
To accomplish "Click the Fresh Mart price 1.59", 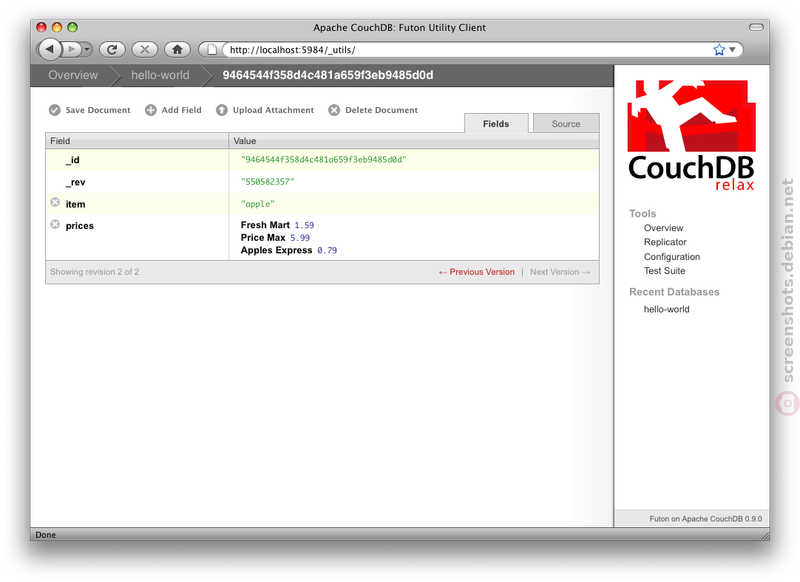I will 304,225.
